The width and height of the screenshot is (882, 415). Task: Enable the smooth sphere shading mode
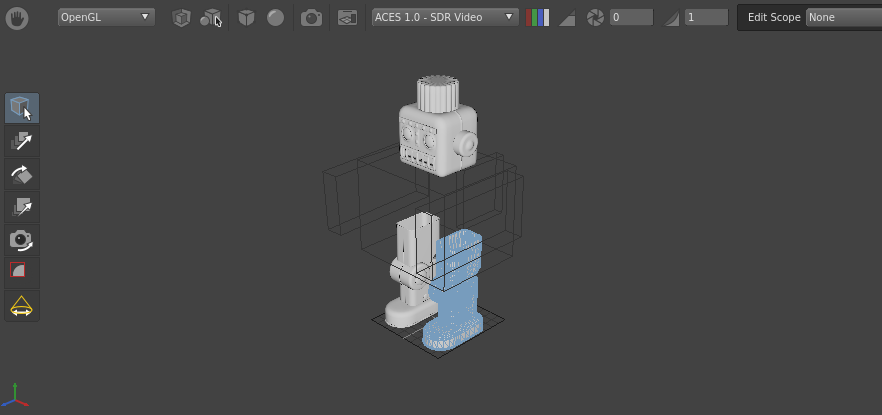pos(275,18)
